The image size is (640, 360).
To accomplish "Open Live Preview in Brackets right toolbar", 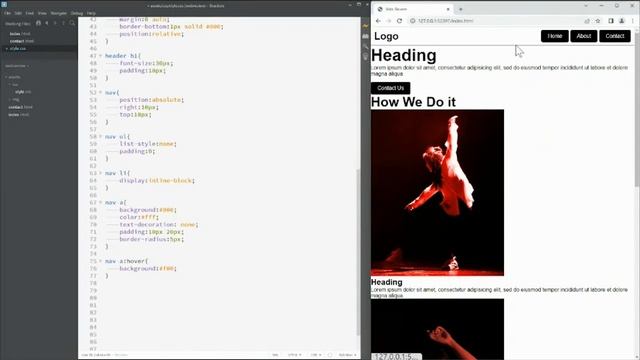I will pyautogui.click(x=365, y=26).
